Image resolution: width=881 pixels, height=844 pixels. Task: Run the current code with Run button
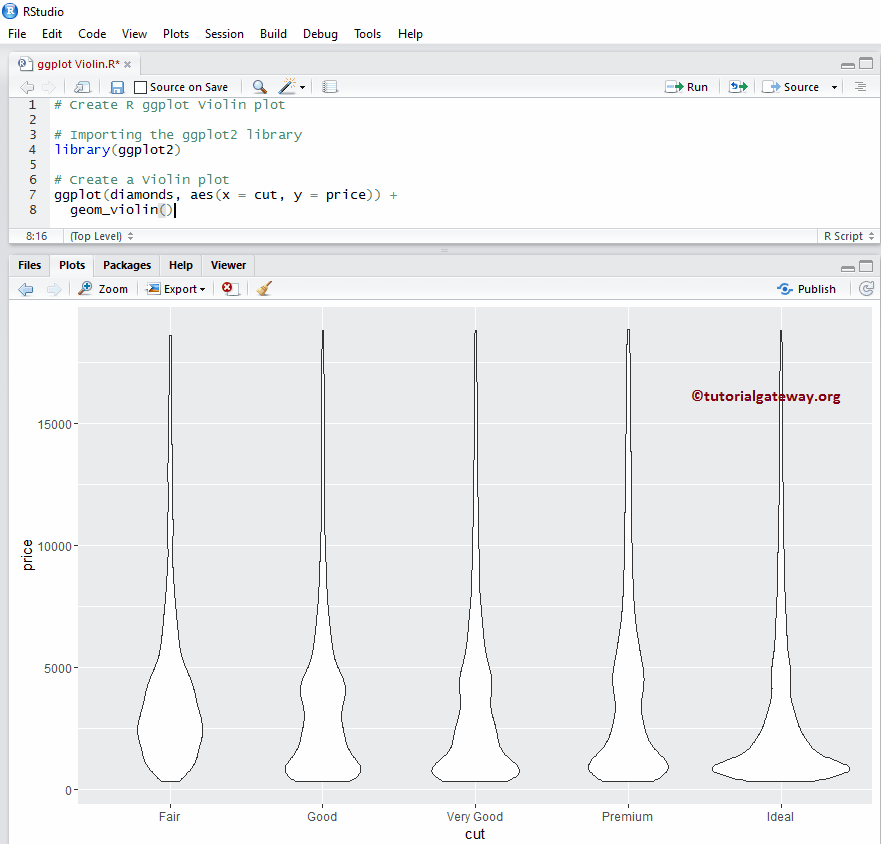[x=687, y=87]
